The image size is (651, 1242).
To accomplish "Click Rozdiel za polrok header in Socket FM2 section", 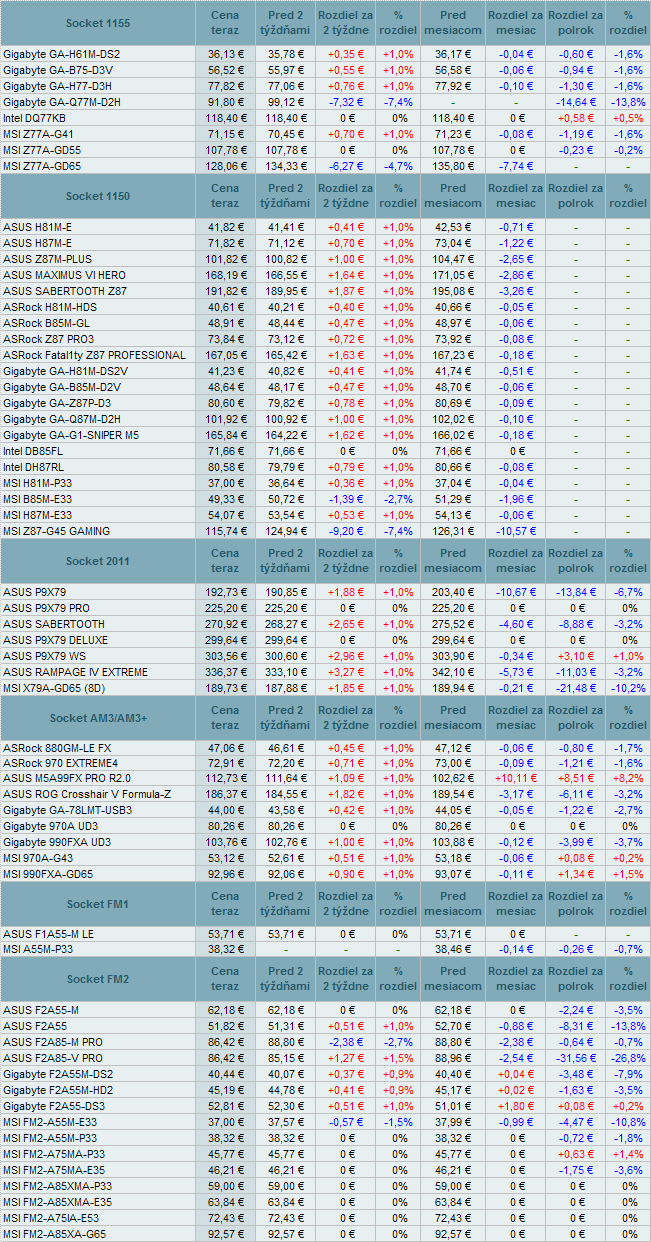I will pos(576,978).
